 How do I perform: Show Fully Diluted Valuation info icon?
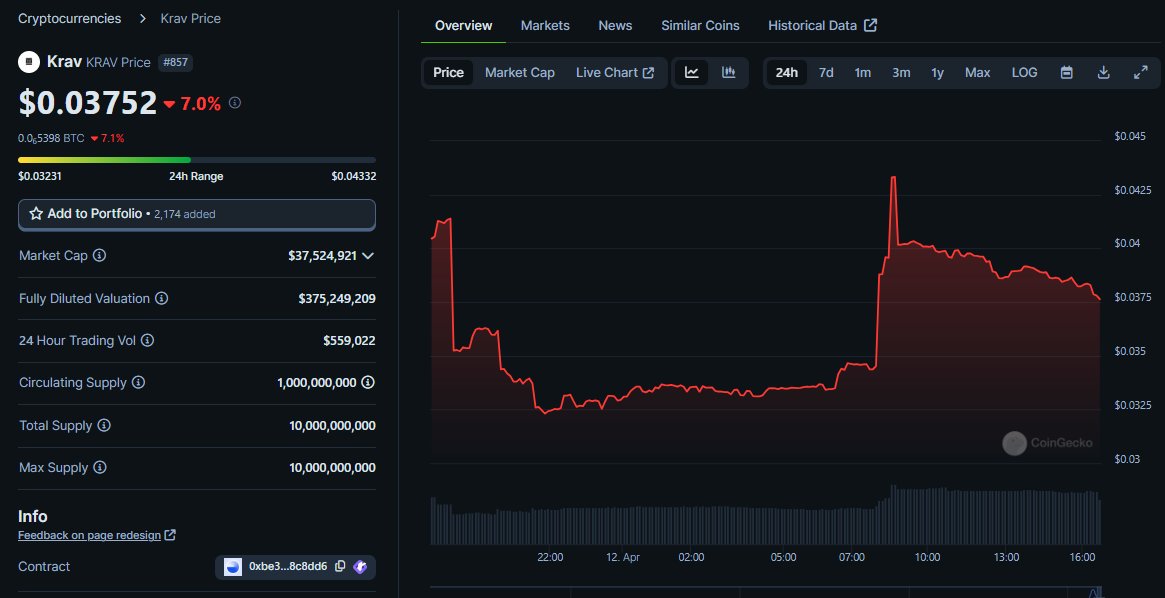click(161, 299)
